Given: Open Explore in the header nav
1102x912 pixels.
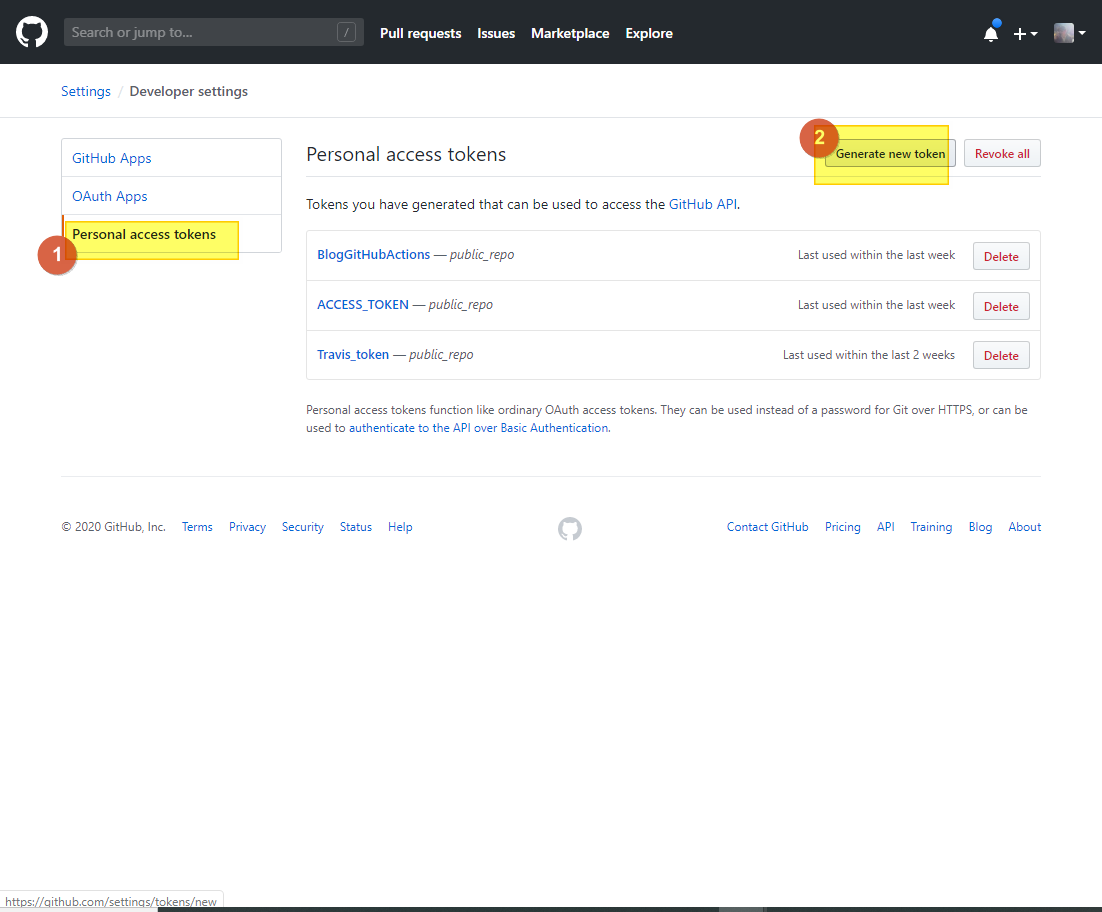Looking at the screenshot, I should (649, 33).
